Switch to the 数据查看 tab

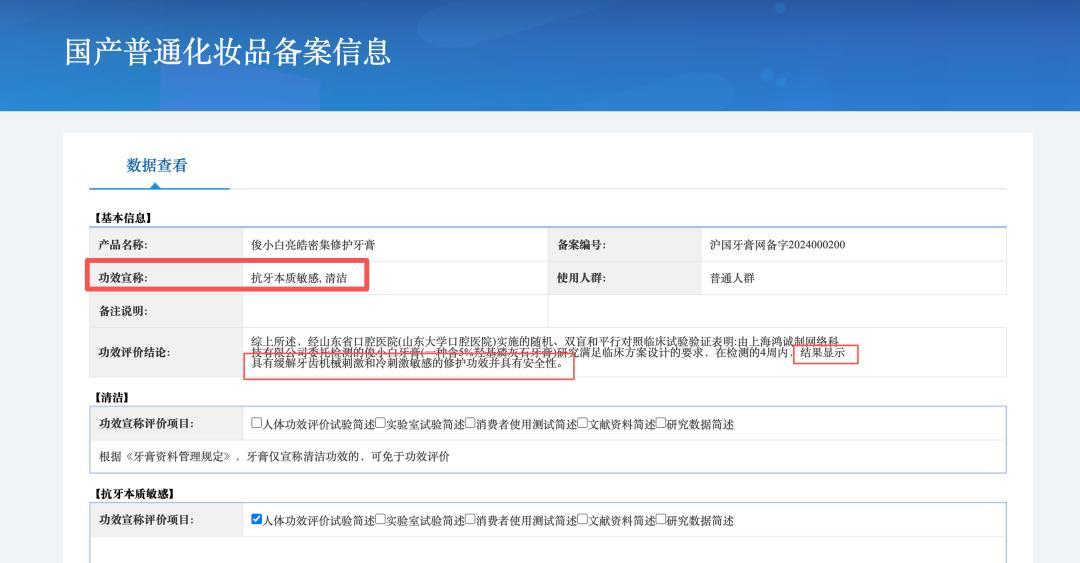click(157, 165)
